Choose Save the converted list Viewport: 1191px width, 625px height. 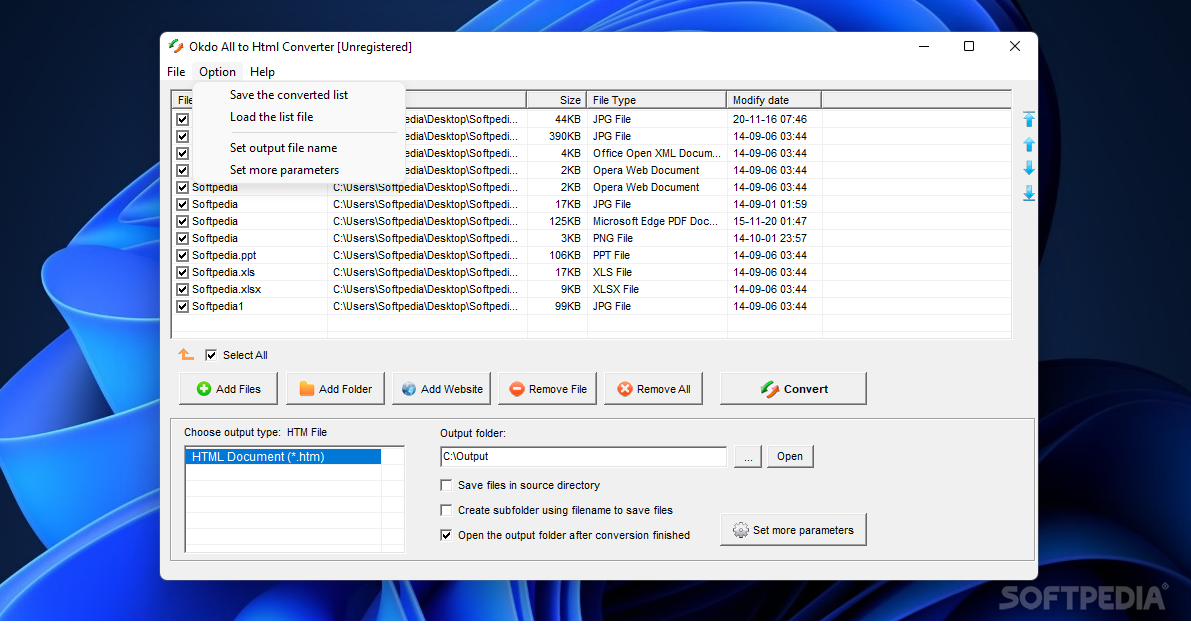click(289, 95)
